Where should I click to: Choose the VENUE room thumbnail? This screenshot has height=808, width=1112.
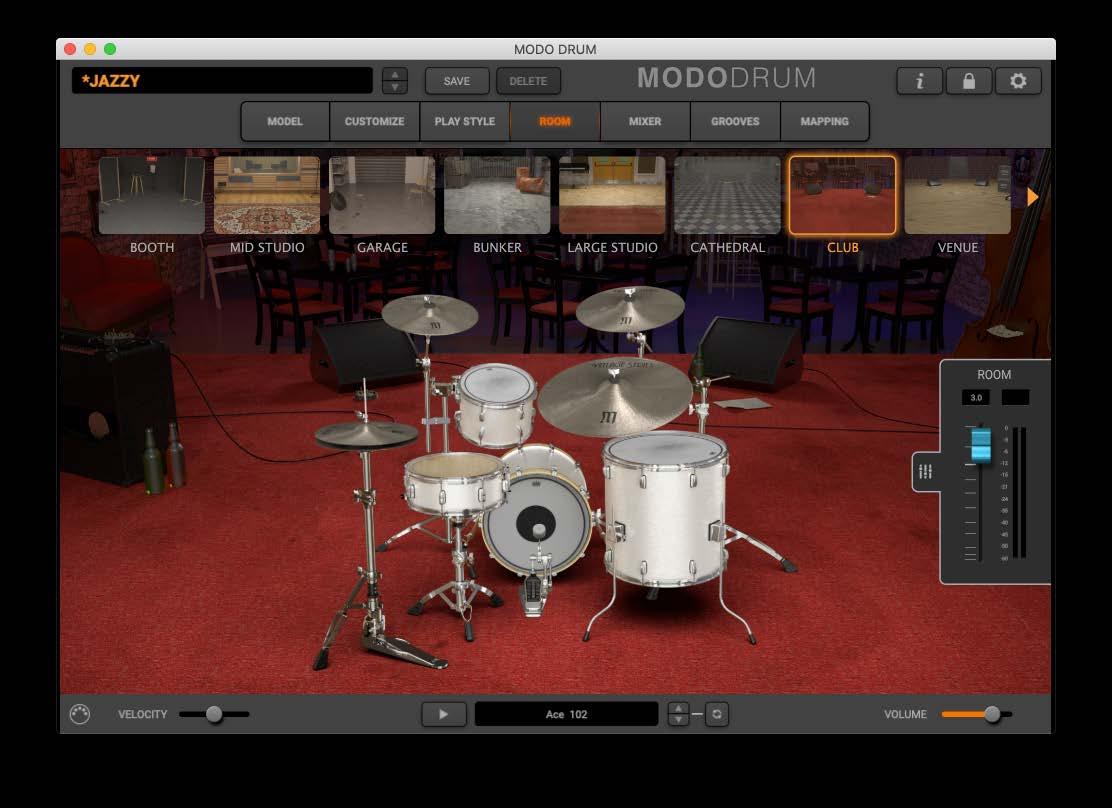[x=957, y=195]
